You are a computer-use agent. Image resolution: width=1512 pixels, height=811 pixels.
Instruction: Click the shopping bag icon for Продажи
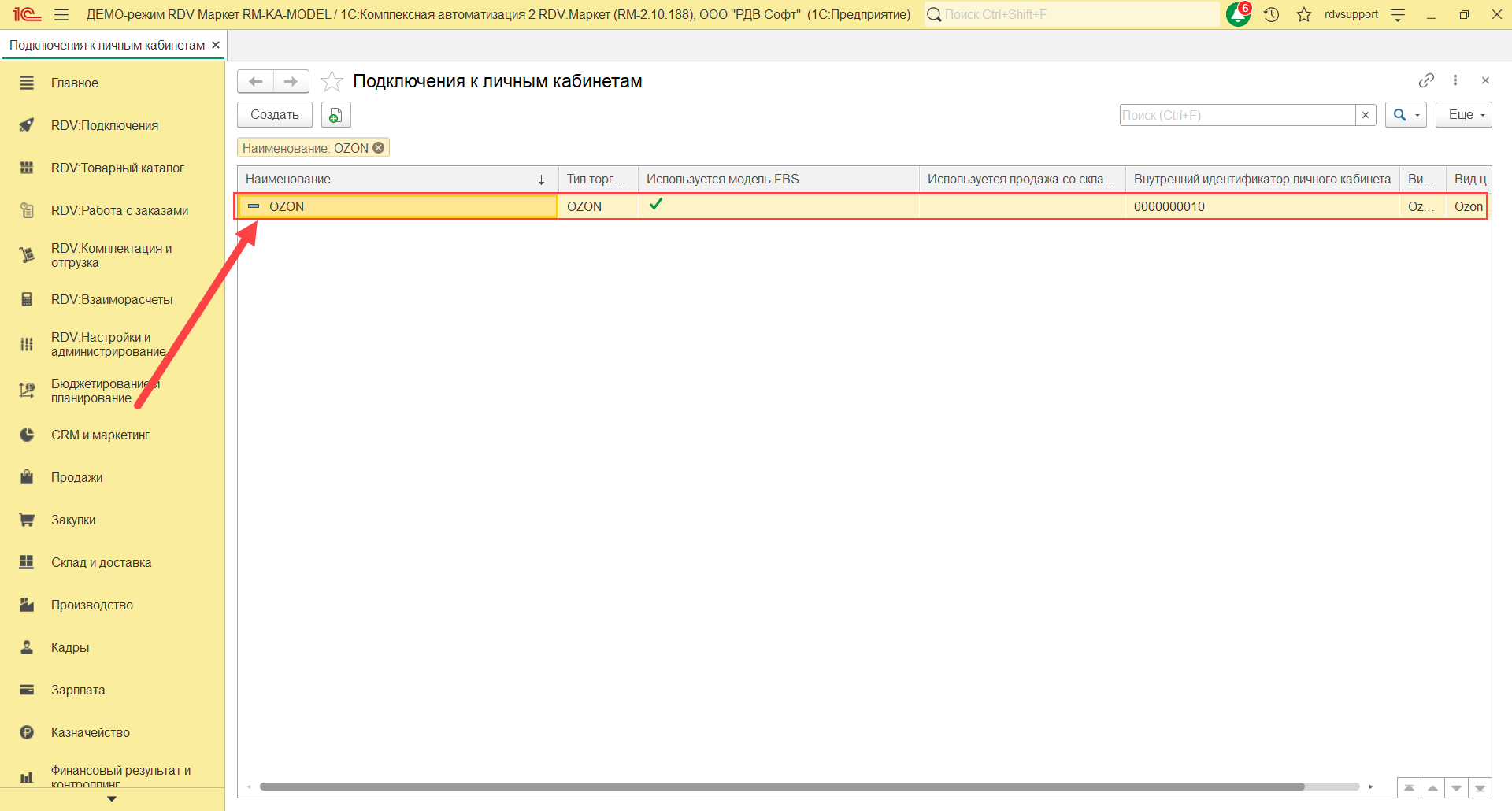pos(27,477)
